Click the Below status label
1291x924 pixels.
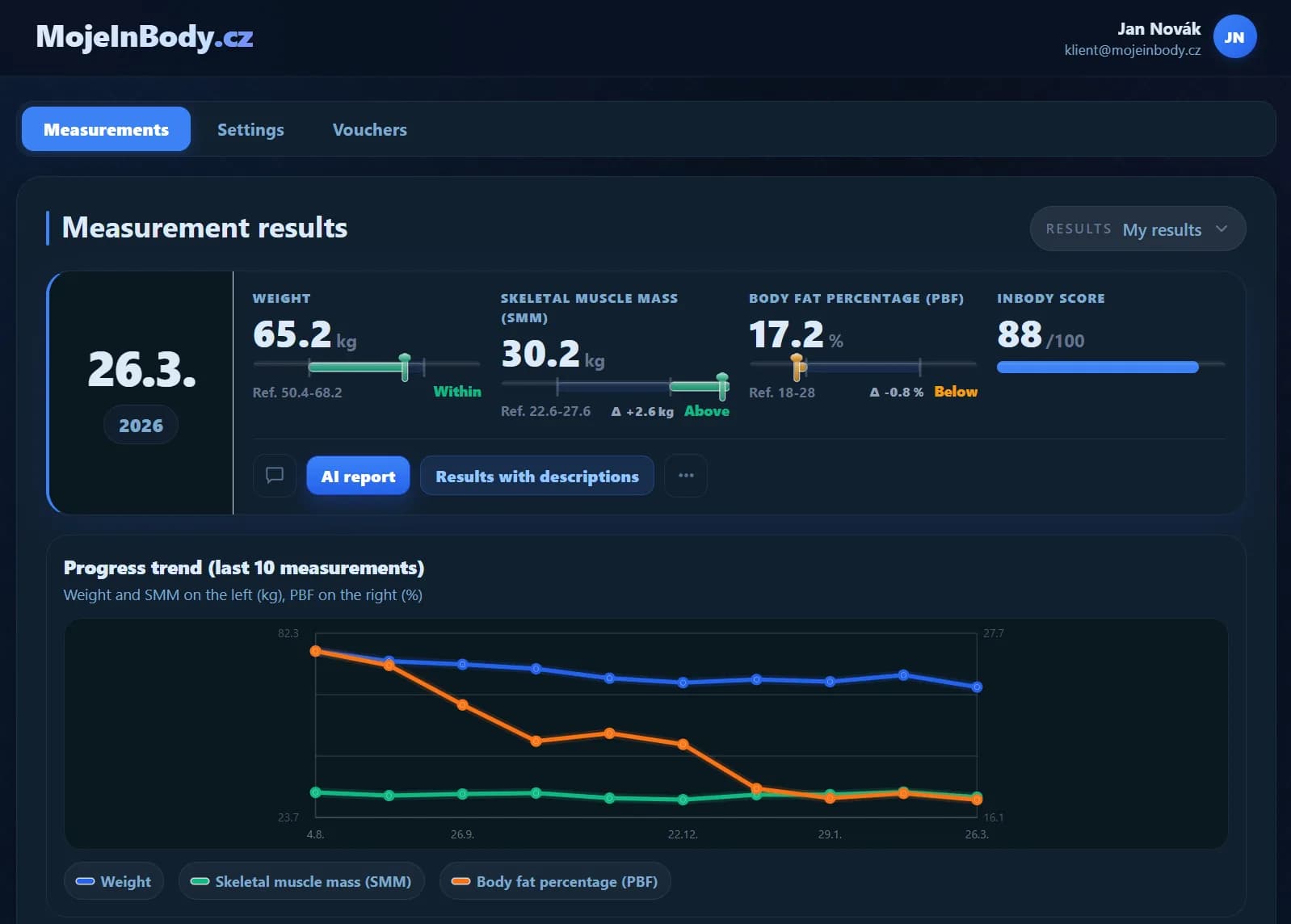pos(956,391)
